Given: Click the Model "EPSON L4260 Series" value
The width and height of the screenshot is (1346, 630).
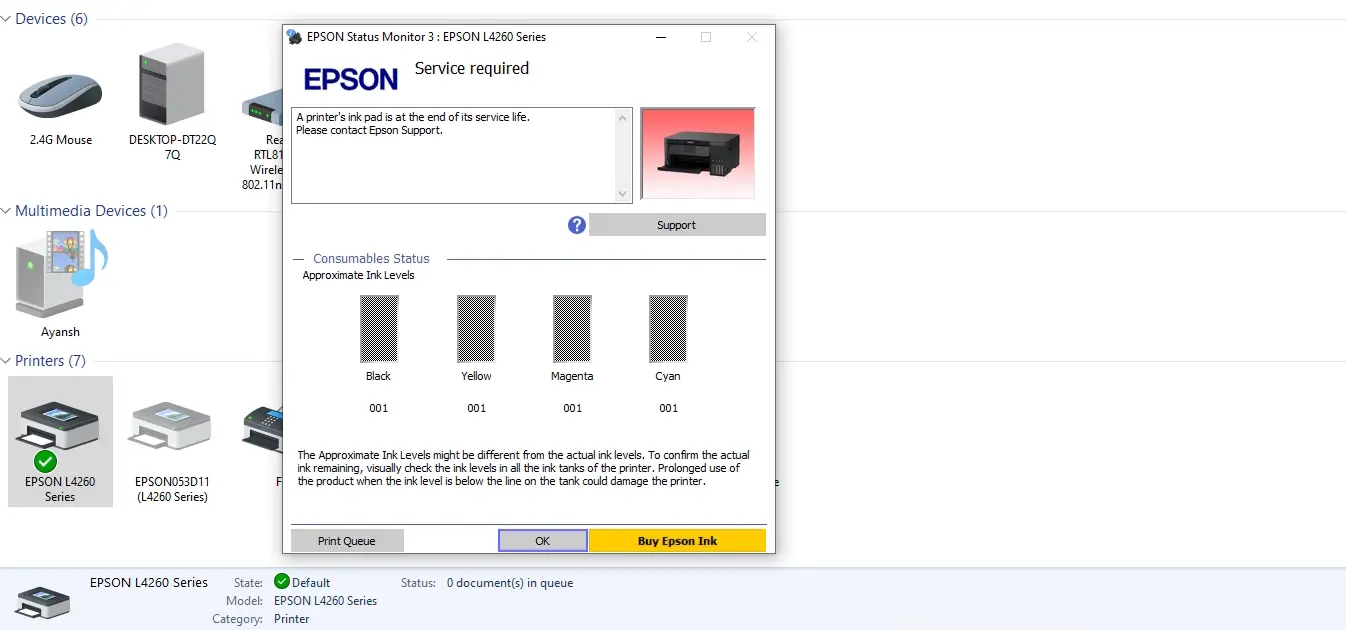Looking at the screenshot, I should tap(325, 601).
